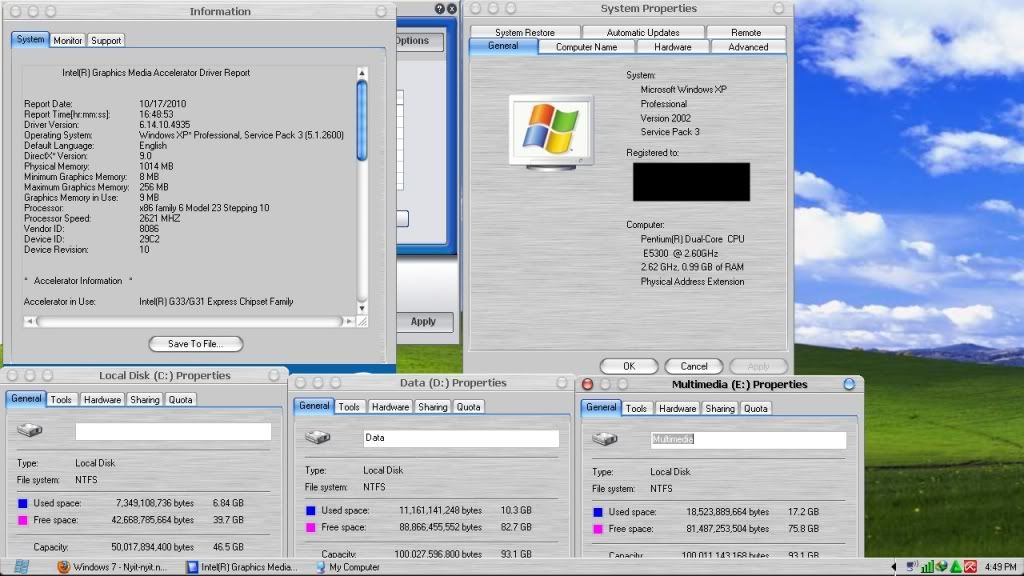Click scroll up arrow in driver report

coord(362,72)
